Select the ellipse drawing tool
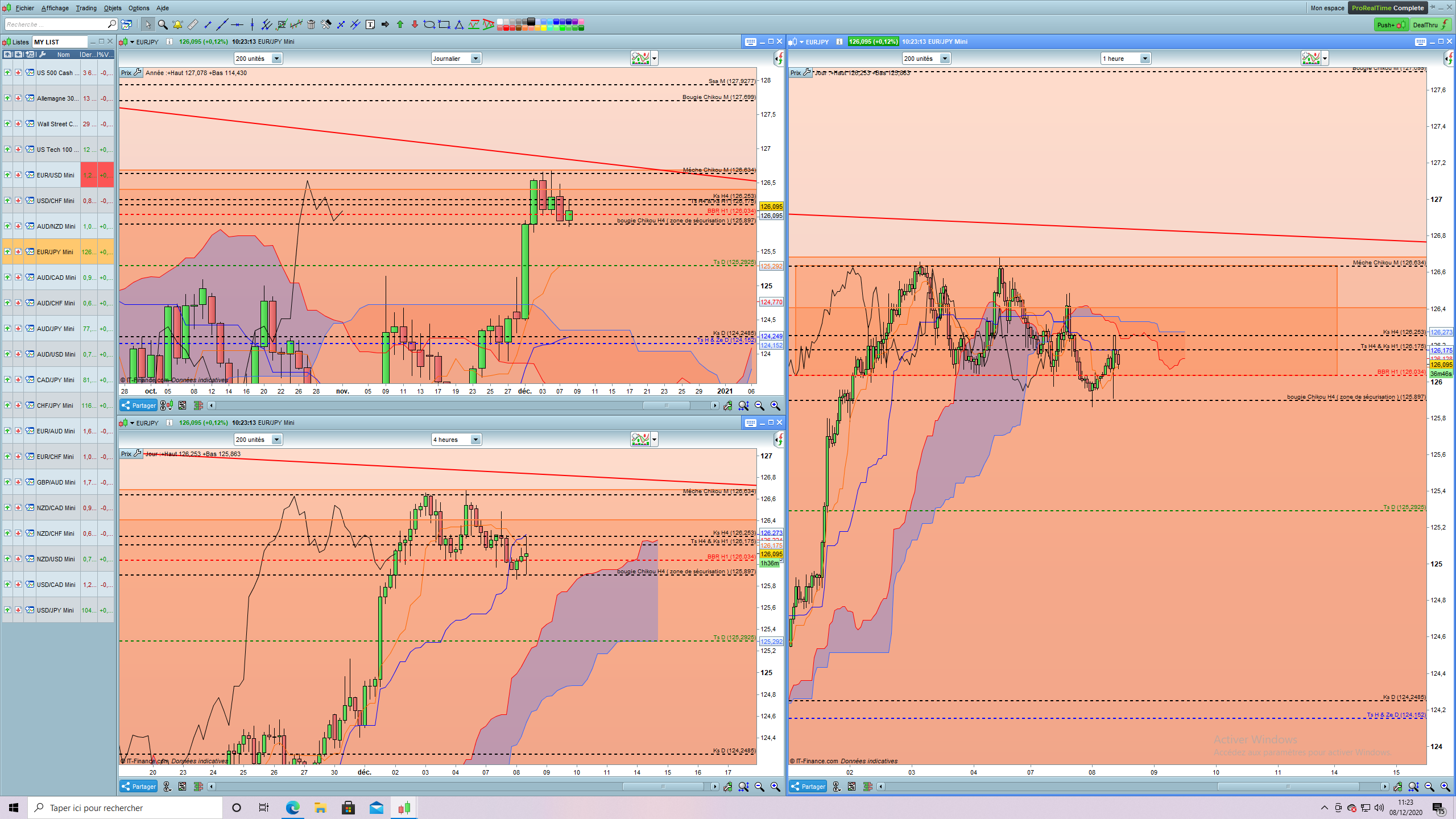Image resolution: width=1456 pixels, height=819 pixels. (x=429, y=24)
